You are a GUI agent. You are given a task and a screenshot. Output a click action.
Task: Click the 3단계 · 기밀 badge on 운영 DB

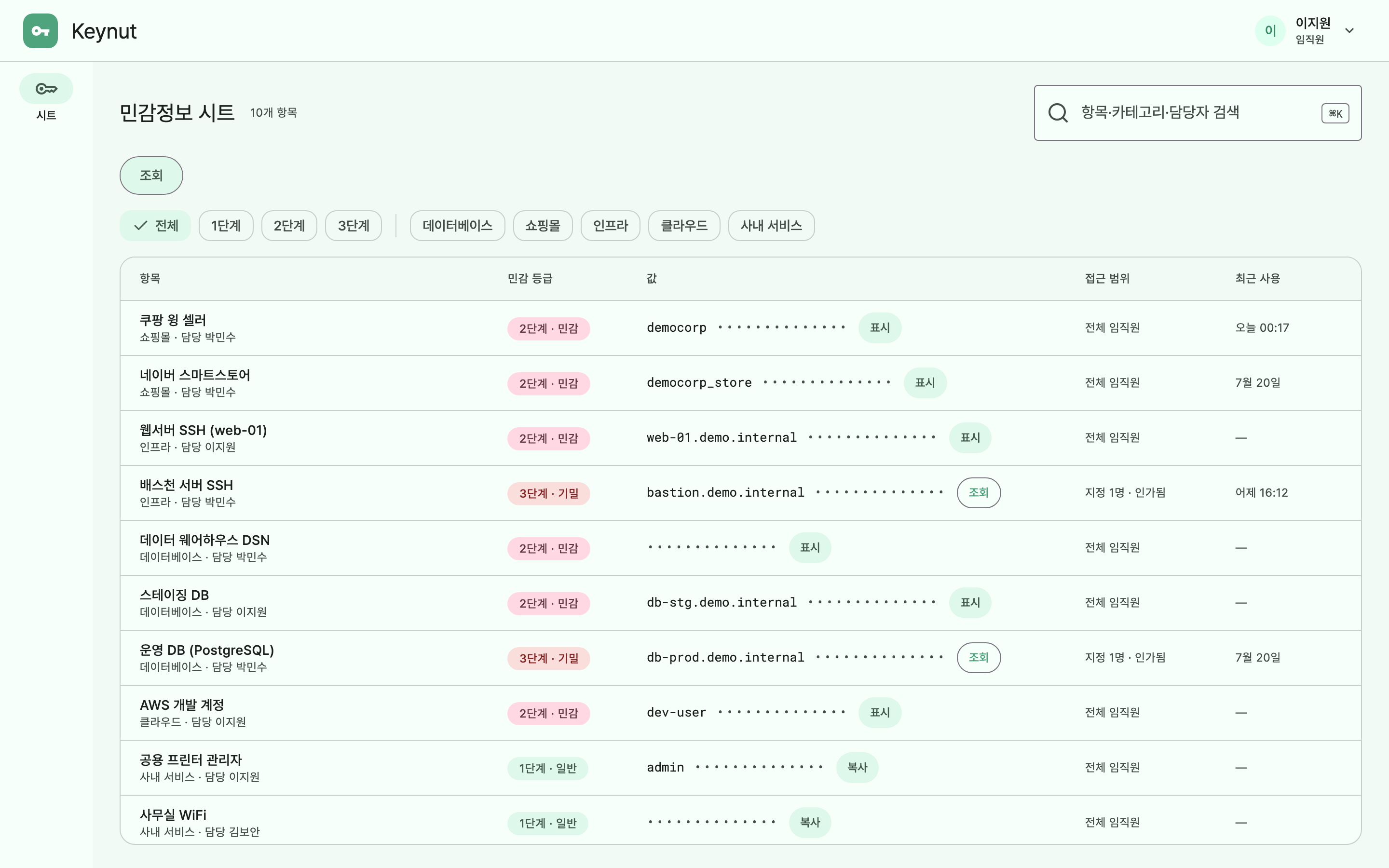pyautogui.click(x=549, y=658)
